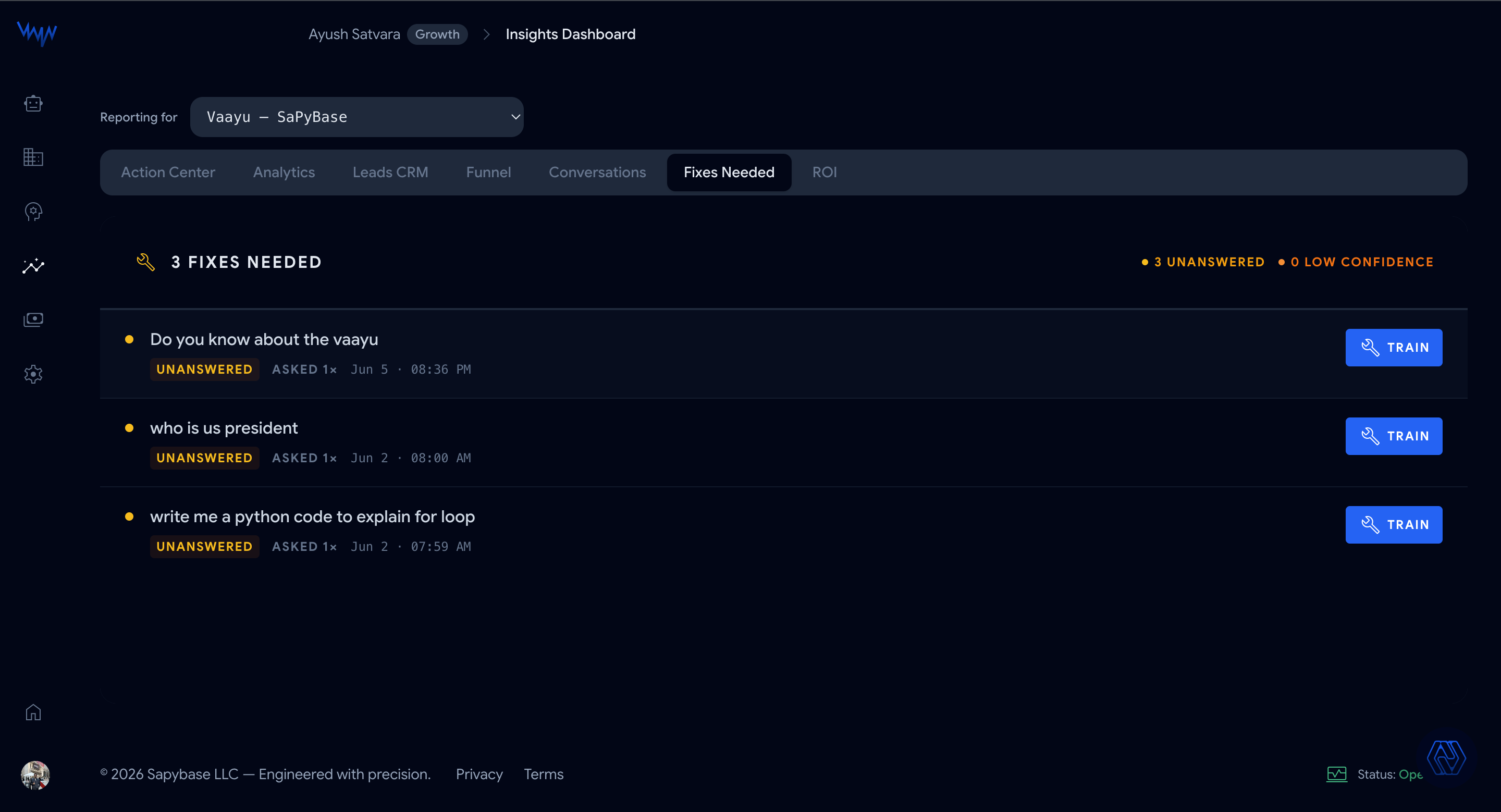Screen dimensions: 1501x812
Task: Click the Insights Dashboard breadcrumb title
Action: 571,34
